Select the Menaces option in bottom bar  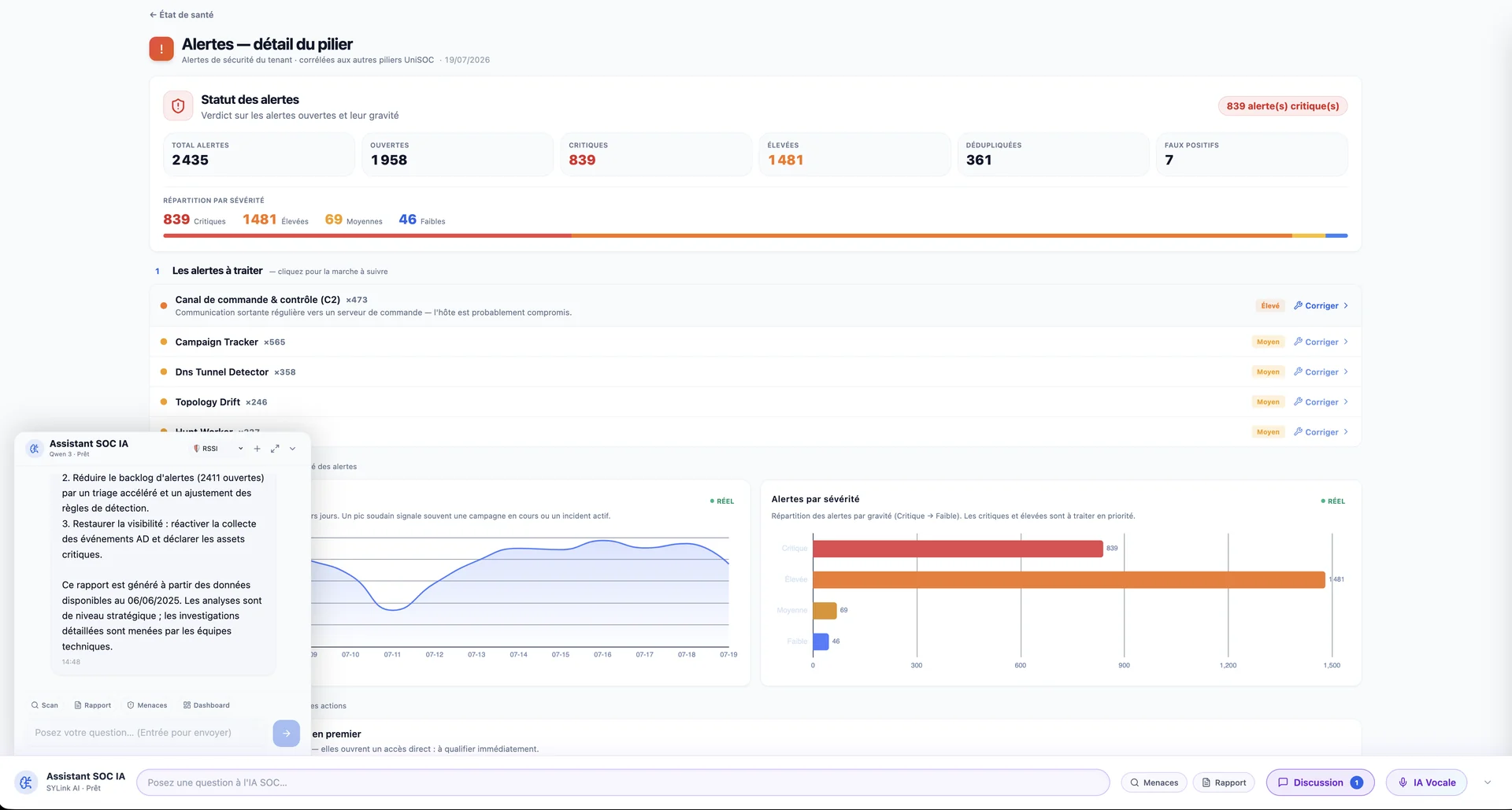point(1154,782)
